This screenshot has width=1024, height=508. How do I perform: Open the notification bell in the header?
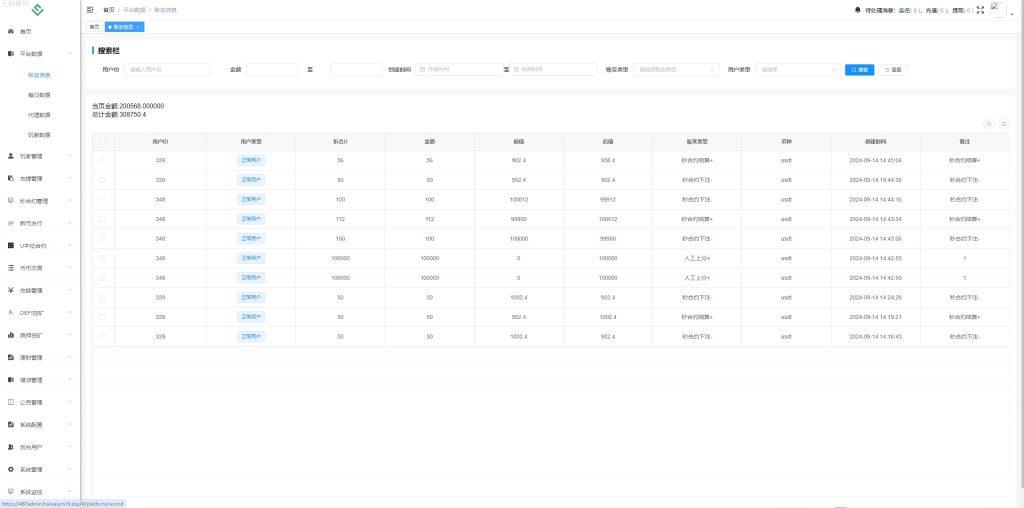coord(857,10)
